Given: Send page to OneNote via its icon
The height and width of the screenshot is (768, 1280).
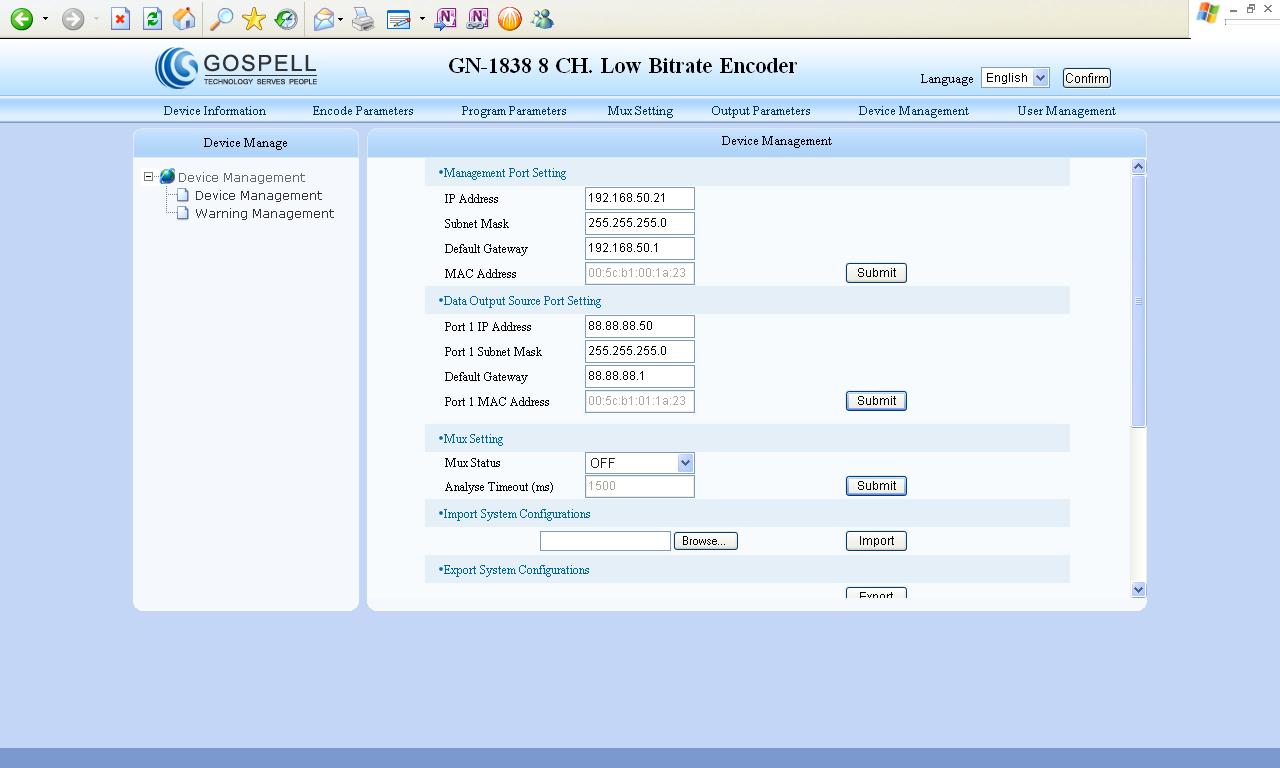Looking at the screenshot, I should (445, 19).
